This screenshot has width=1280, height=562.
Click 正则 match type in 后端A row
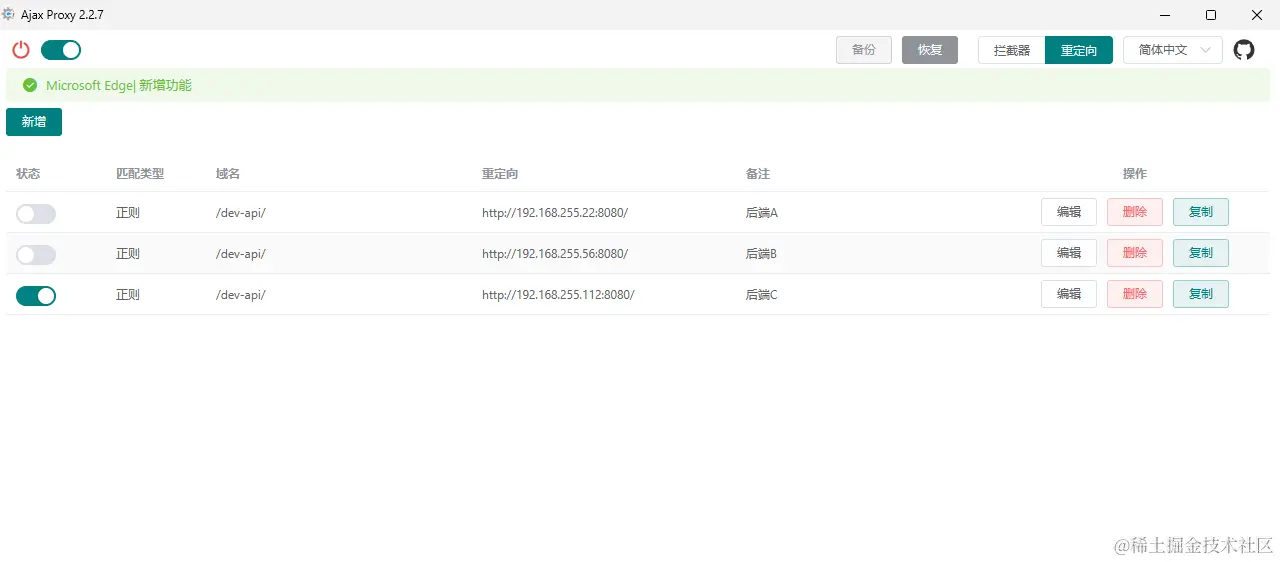coord(128,213)
